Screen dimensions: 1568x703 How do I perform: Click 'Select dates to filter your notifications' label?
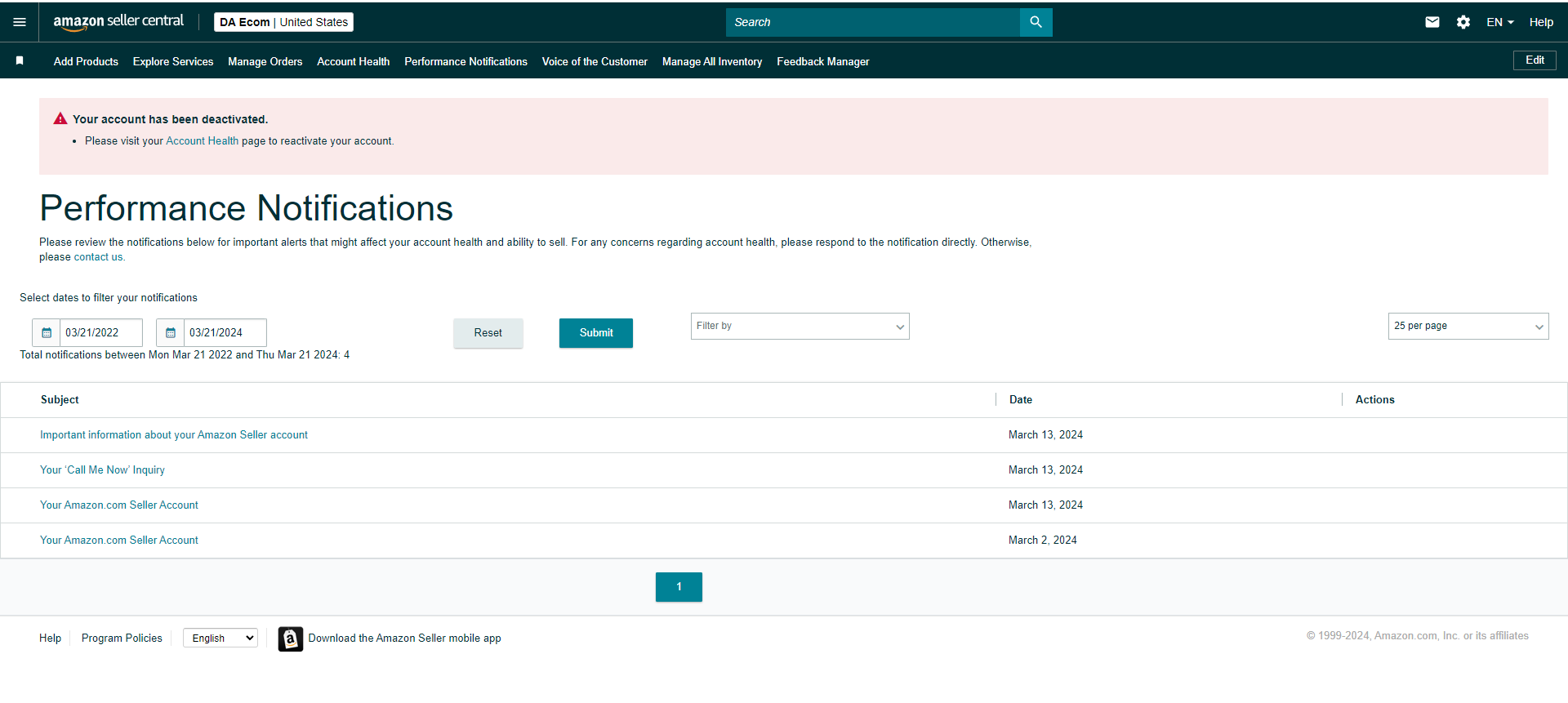click(109, 298)
